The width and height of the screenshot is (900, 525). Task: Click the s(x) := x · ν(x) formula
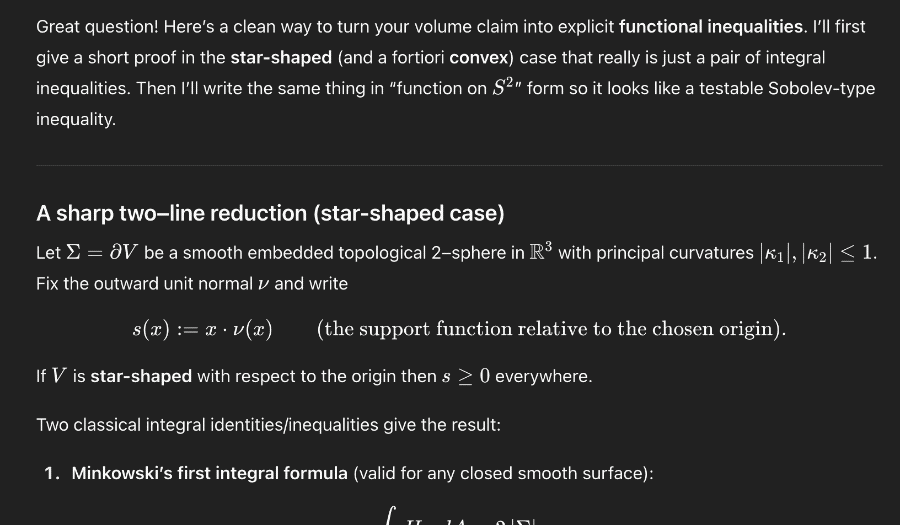(202, 329)
